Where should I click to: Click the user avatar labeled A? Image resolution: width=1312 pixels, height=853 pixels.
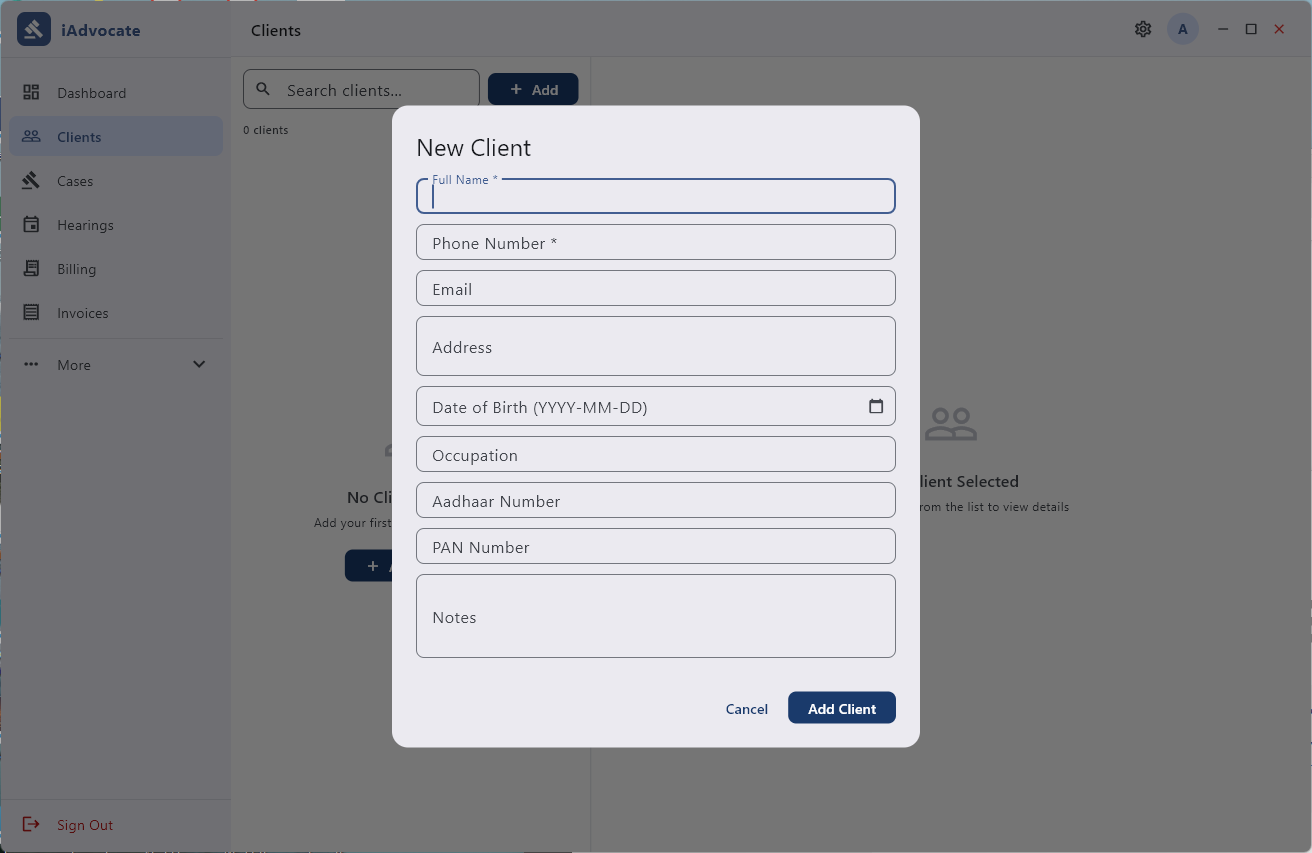[1183, 29]
